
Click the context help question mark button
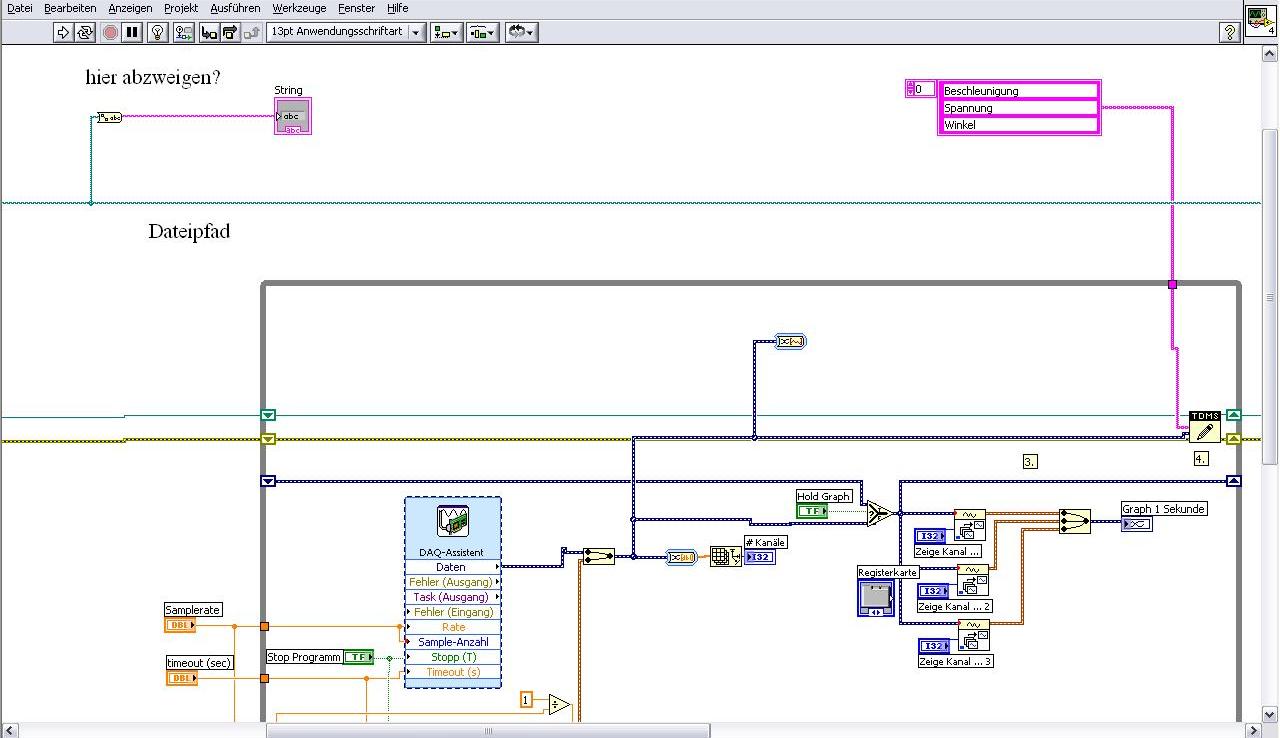coord(1230,32)
